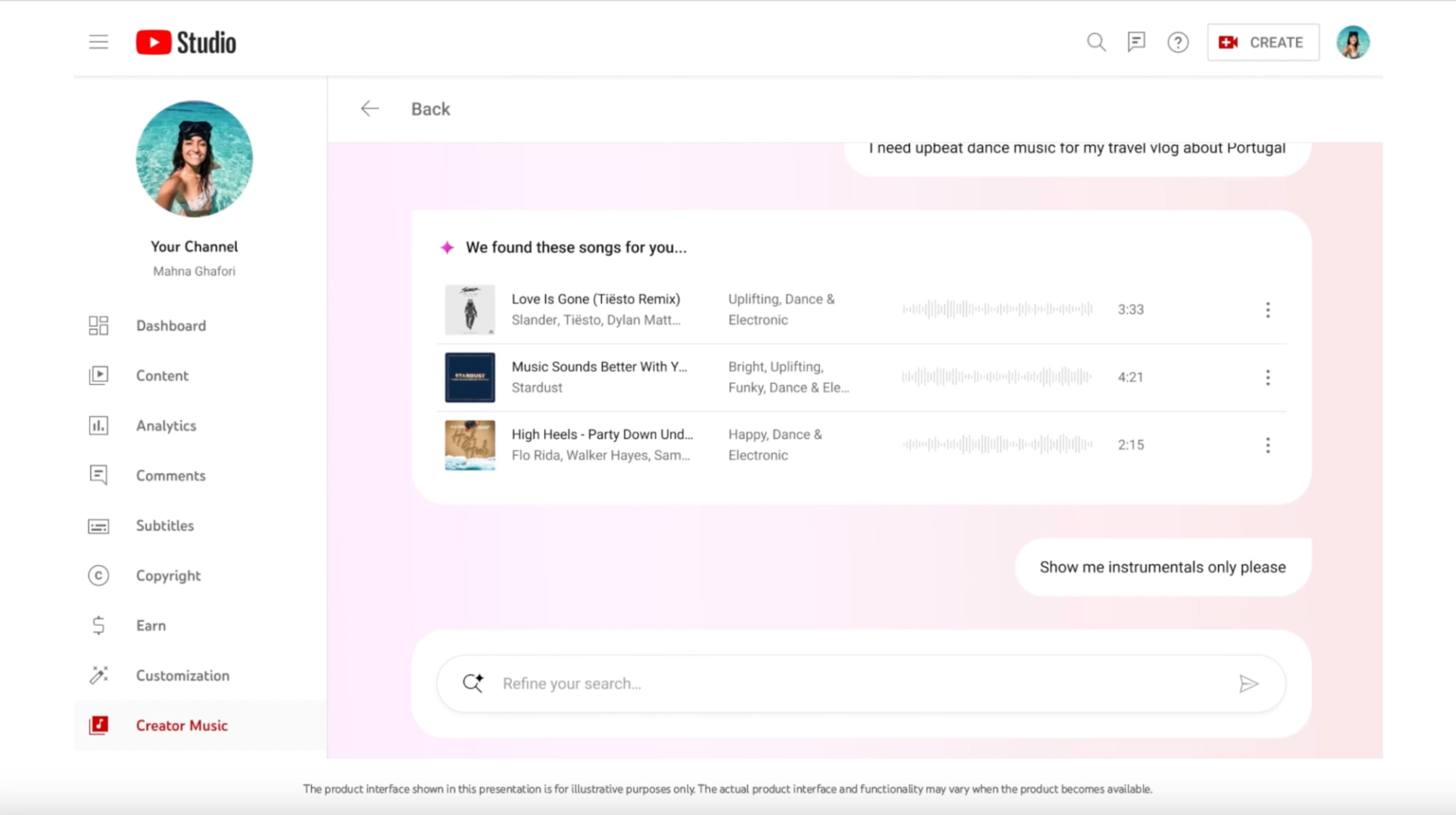
Task: Click the Dashboard grid icon
Action: coord(98,326)
